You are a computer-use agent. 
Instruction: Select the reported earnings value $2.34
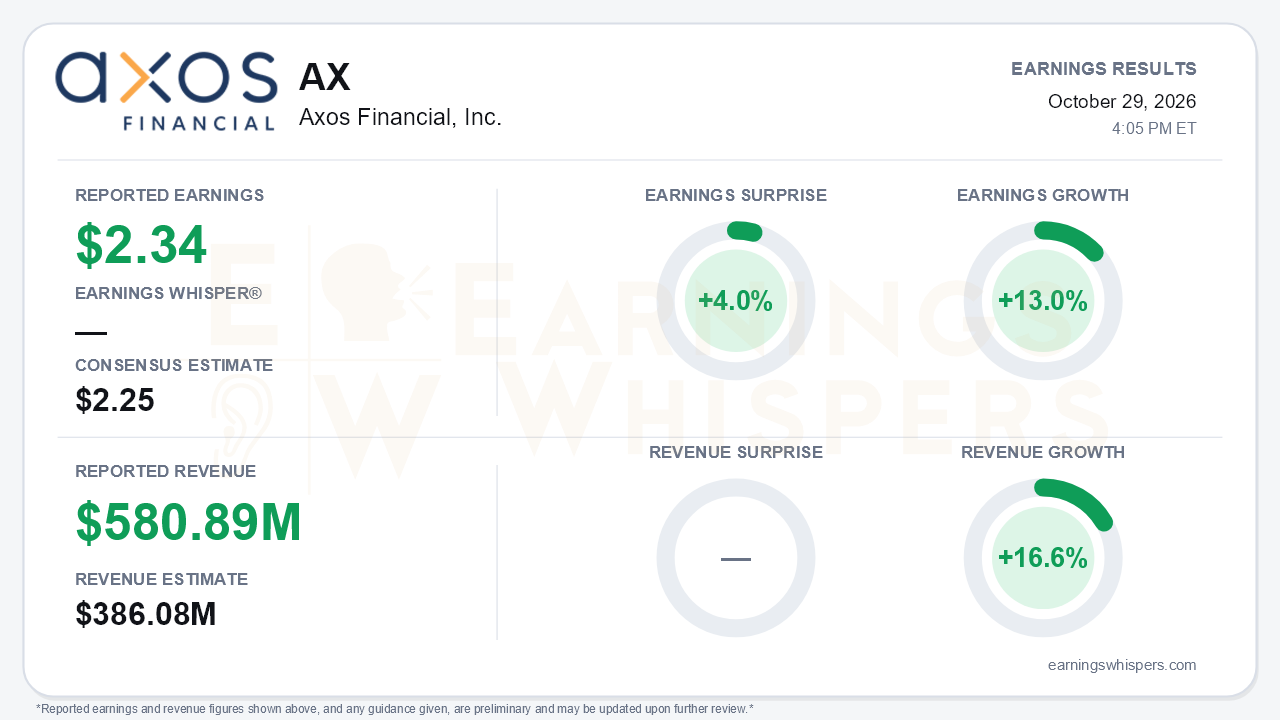pyautogui.click(x=141, y=245)
